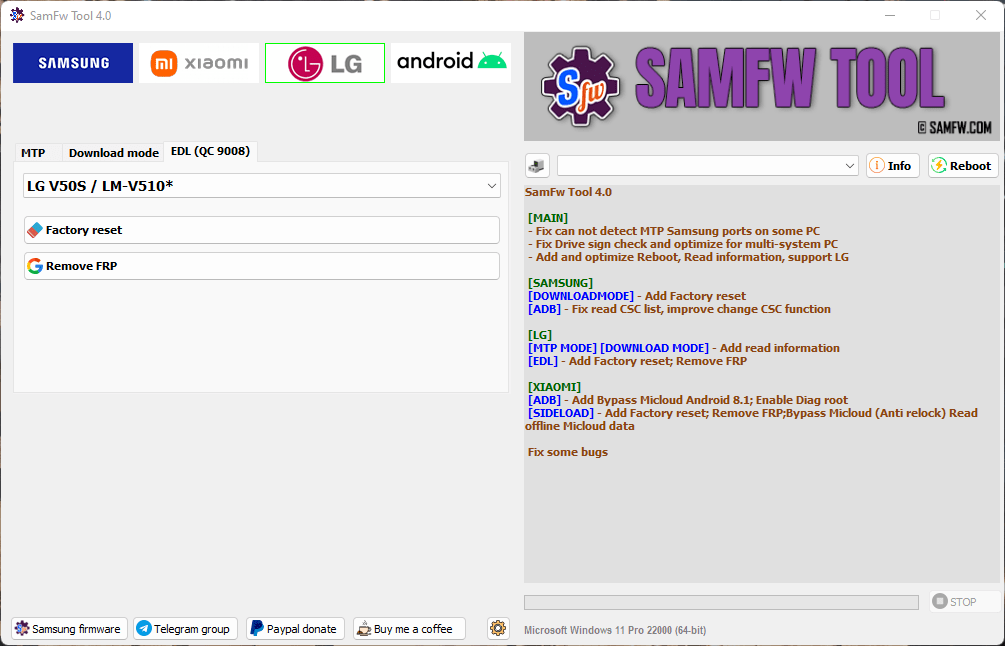This screenshot has height=646, width=1005.
Task: Click the eraser icon on Factory reset
Action: pos(35,230)
